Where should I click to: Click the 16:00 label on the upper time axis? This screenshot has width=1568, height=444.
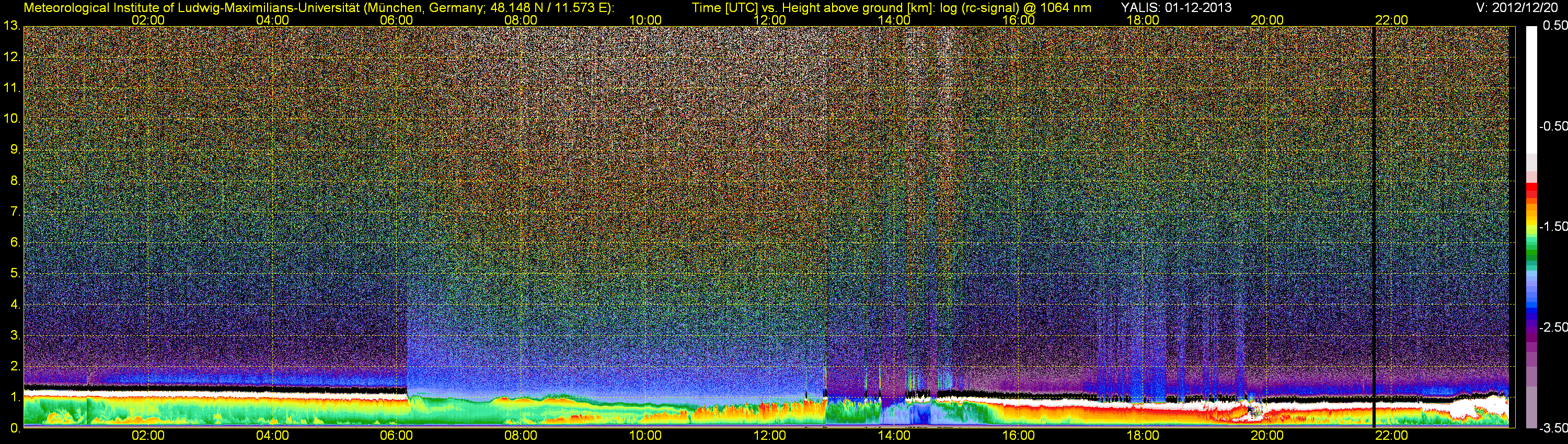point(1018,20)
